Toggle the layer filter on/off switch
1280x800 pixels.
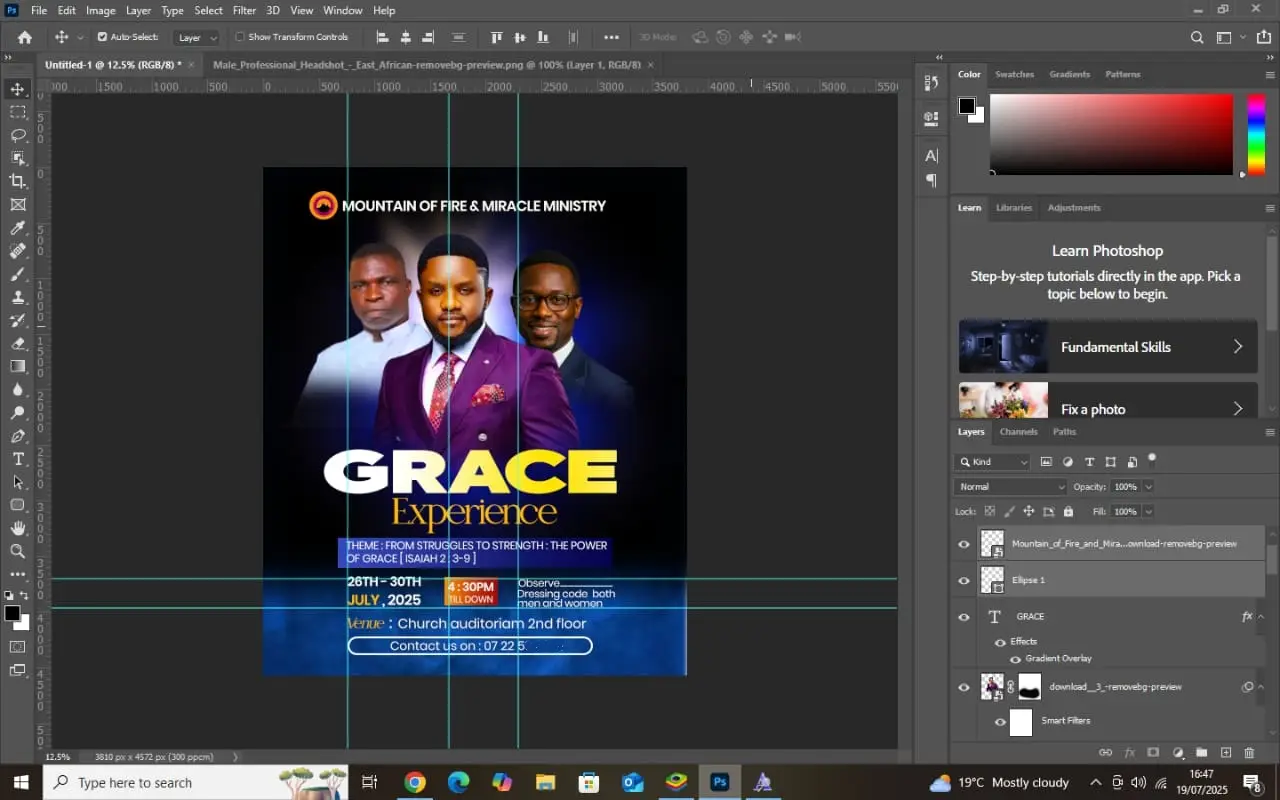1152,460
